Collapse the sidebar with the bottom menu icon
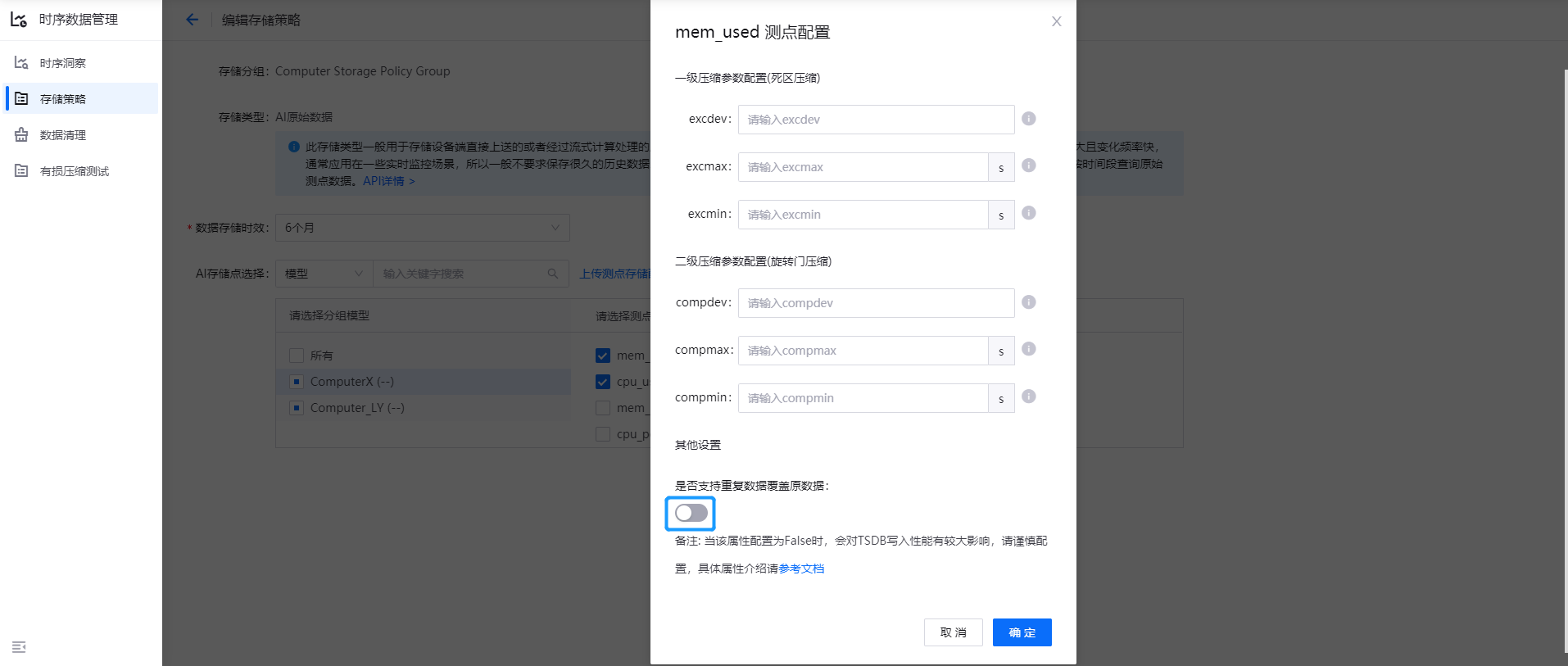The width and height of the screenshot is (1568, 666). click(x=19, y=647)
